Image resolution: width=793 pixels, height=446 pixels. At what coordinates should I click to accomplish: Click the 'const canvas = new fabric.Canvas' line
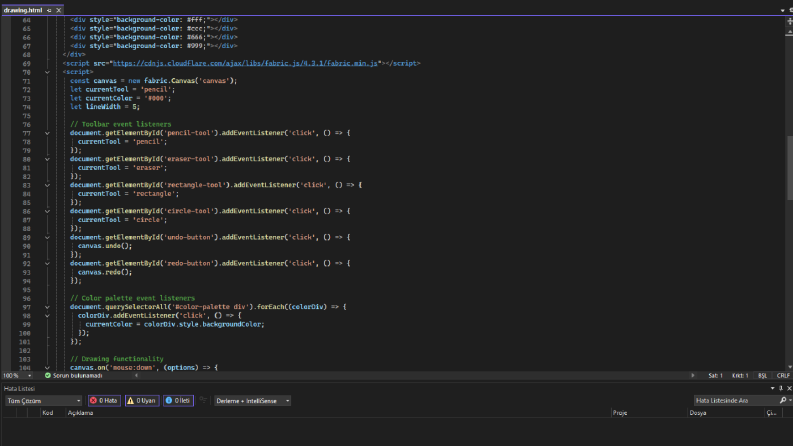tap(153, 81)
